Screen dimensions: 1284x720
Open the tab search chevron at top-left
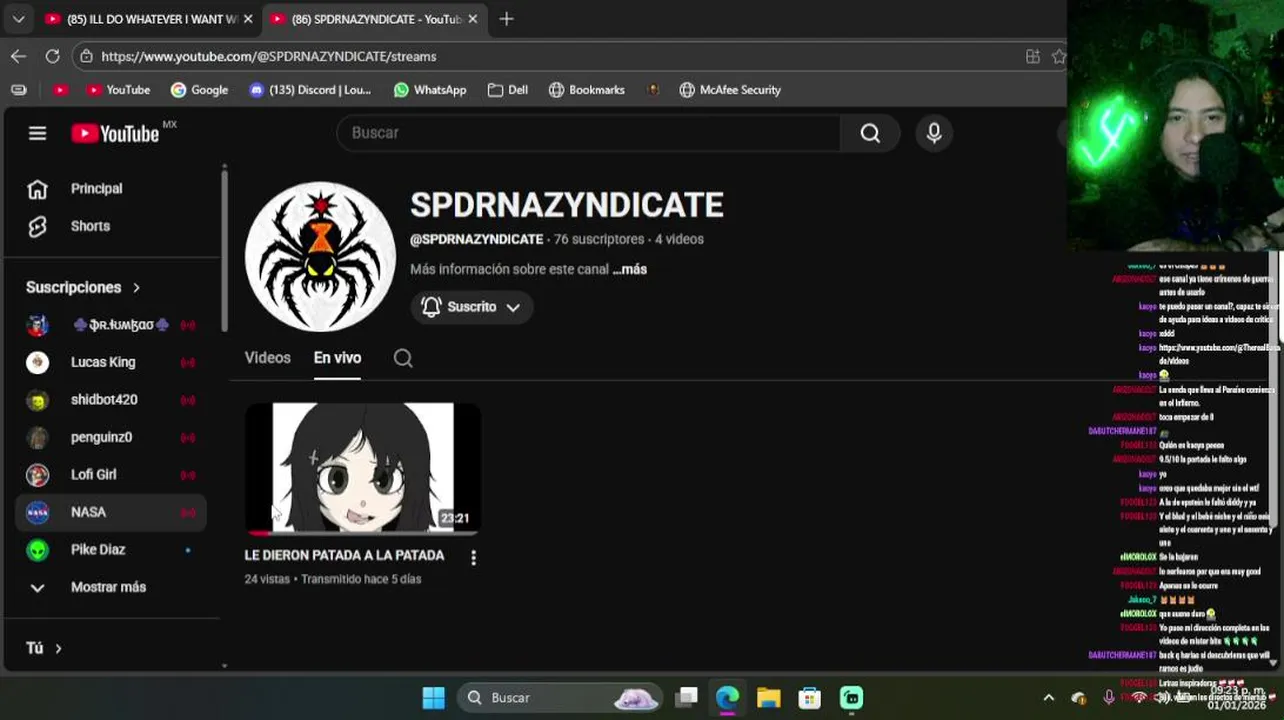coord(18,19)
